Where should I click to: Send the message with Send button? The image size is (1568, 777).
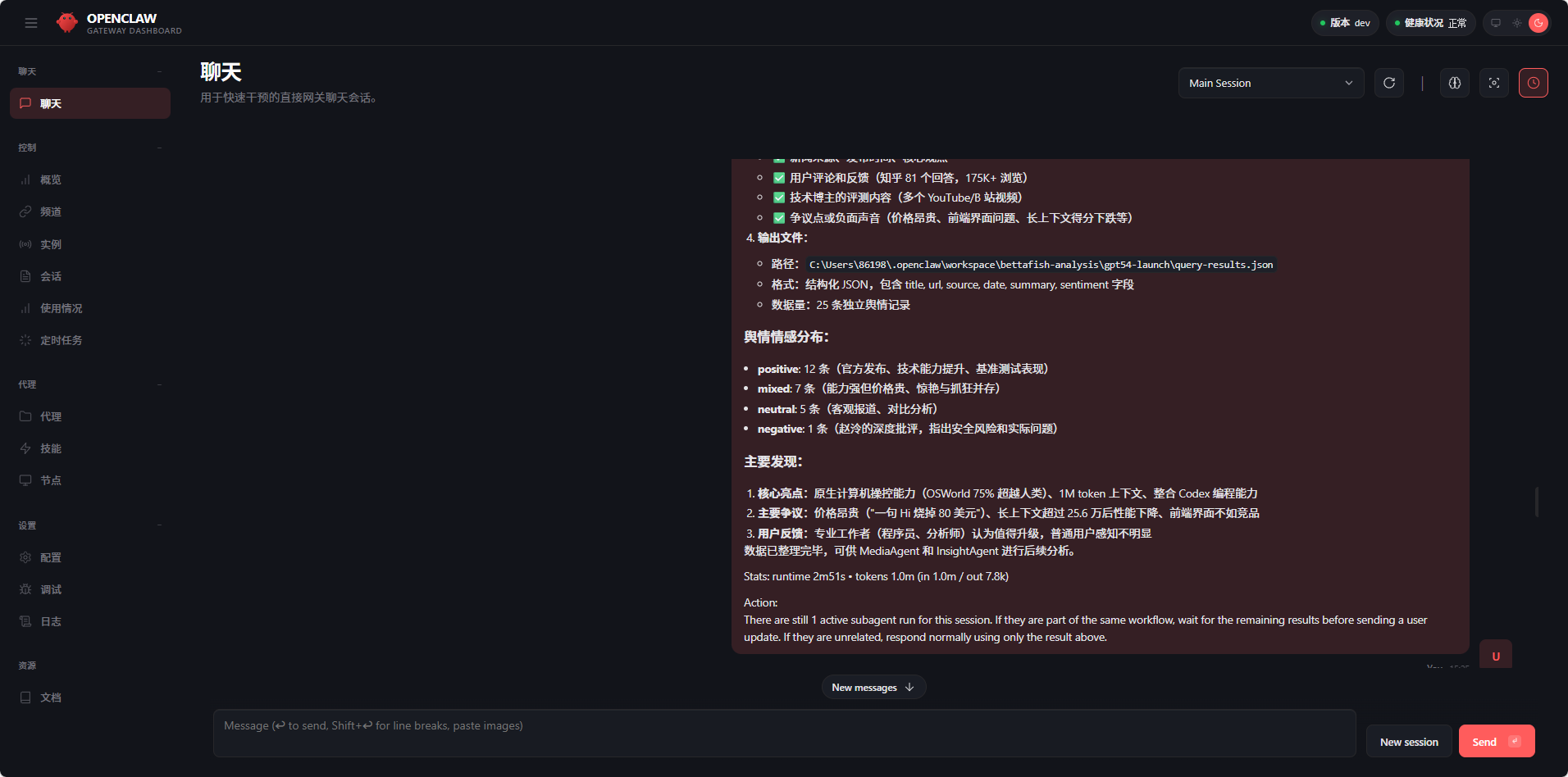coord(1497,742)
